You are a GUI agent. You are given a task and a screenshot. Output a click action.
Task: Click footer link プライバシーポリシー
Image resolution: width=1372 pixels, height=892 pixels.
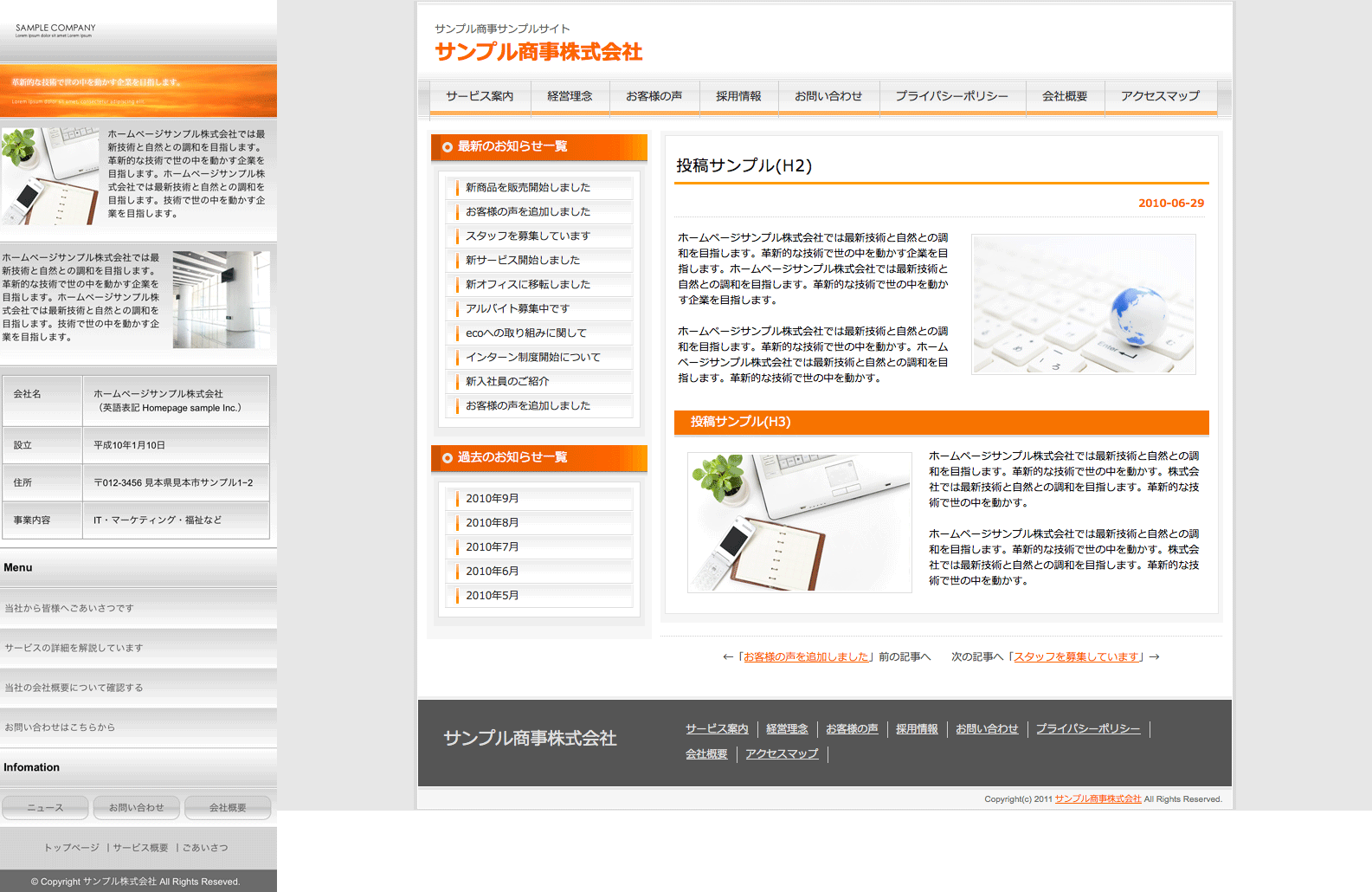1087,729
